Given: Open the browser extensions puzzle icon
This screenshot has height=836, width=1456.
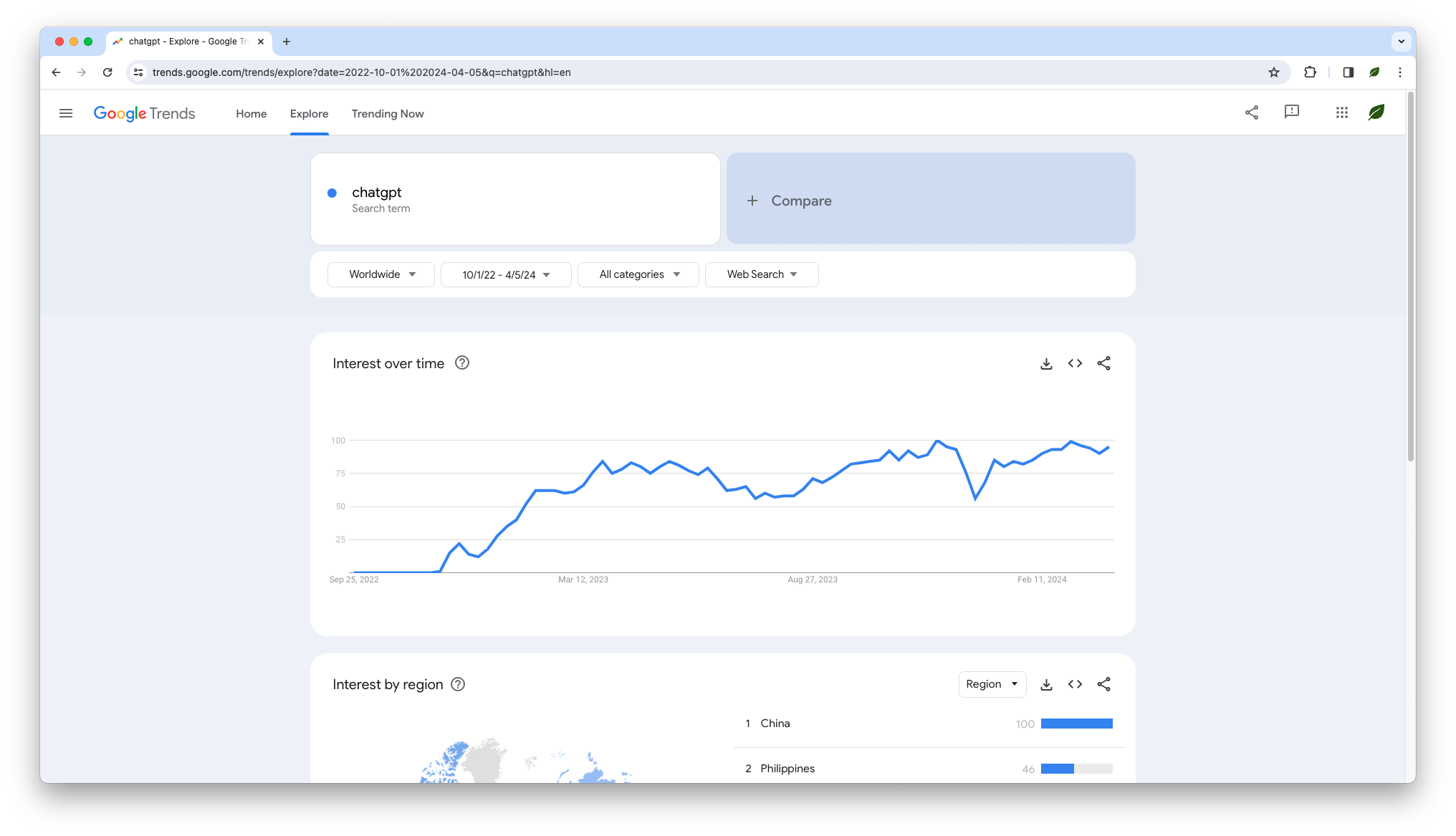Looking at the screenshot, I should pyautogui.click(x=1310, y=72).
